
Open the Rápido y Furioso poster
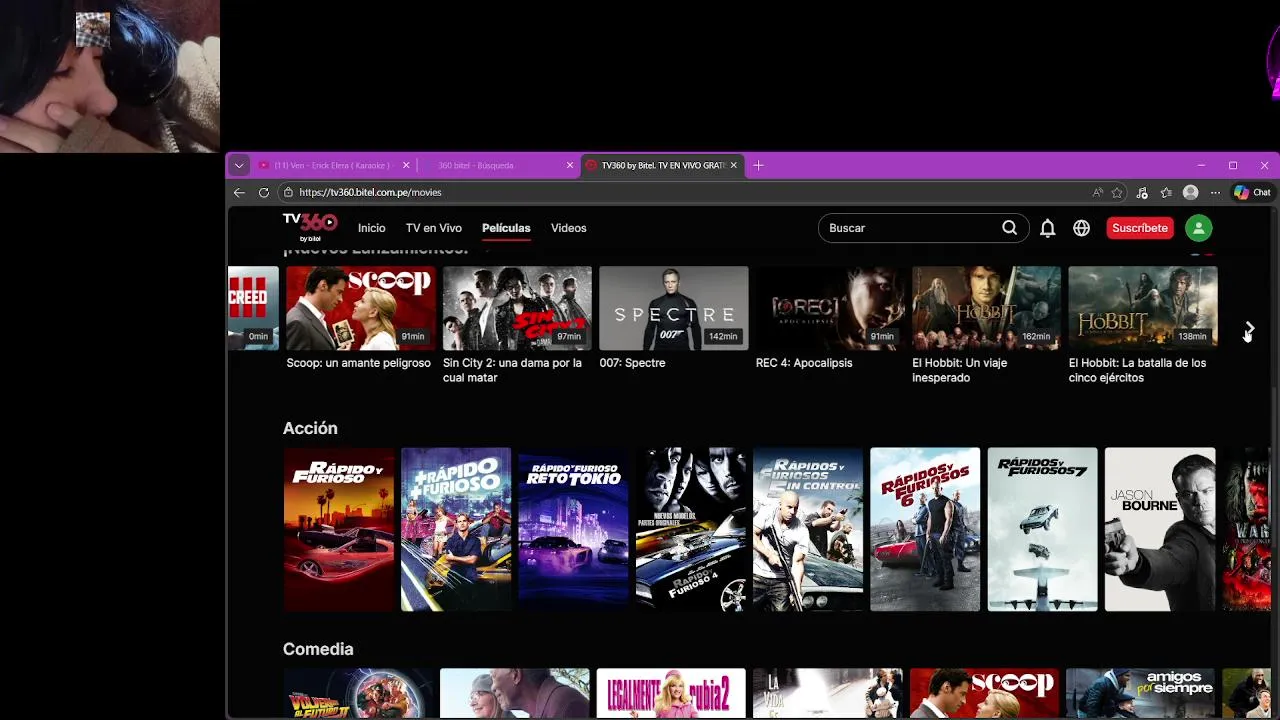tap(339, 529)
